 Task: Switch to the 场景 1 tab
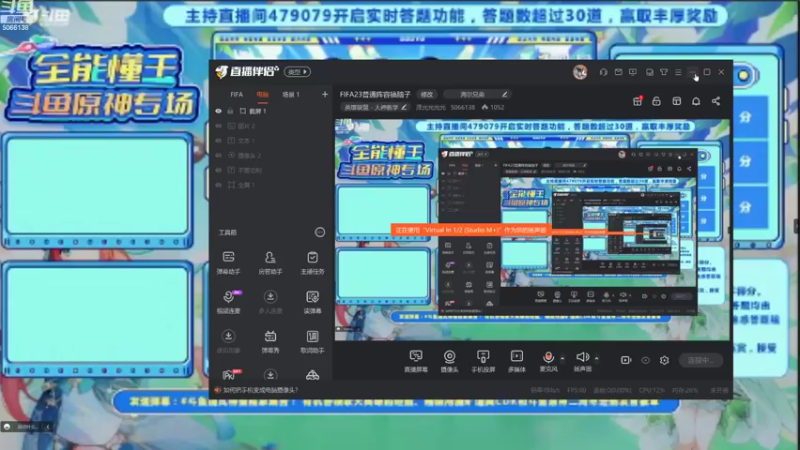(291, 94)
